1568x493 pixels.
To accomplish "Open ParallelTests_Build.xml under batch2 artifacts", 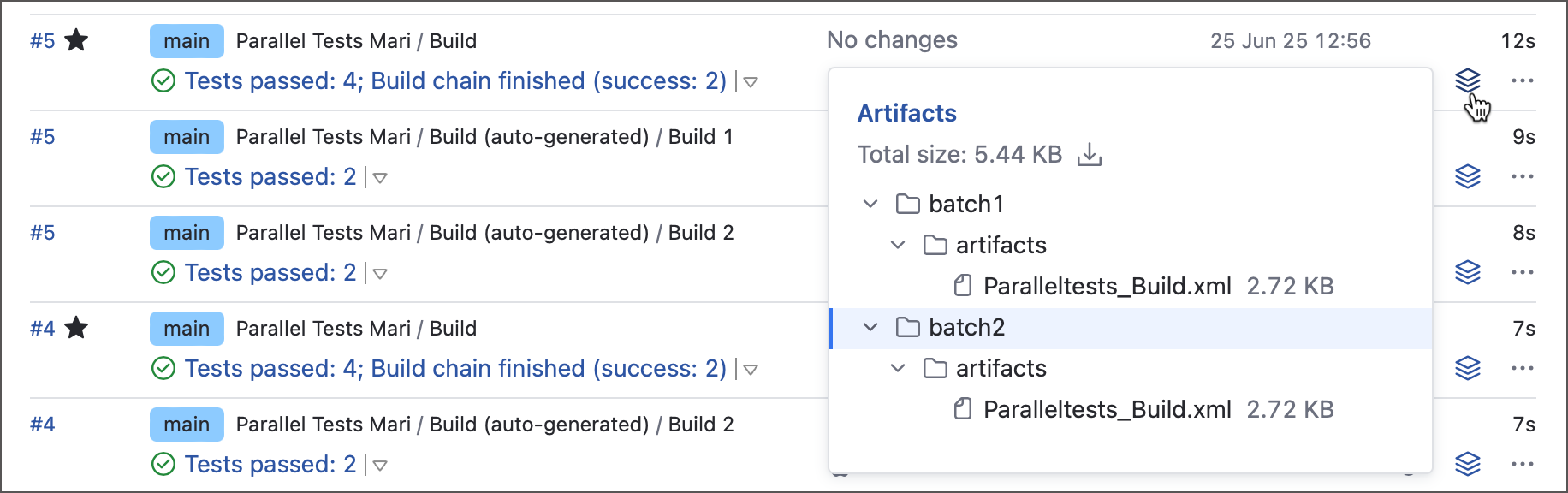I will point(1108,409).
